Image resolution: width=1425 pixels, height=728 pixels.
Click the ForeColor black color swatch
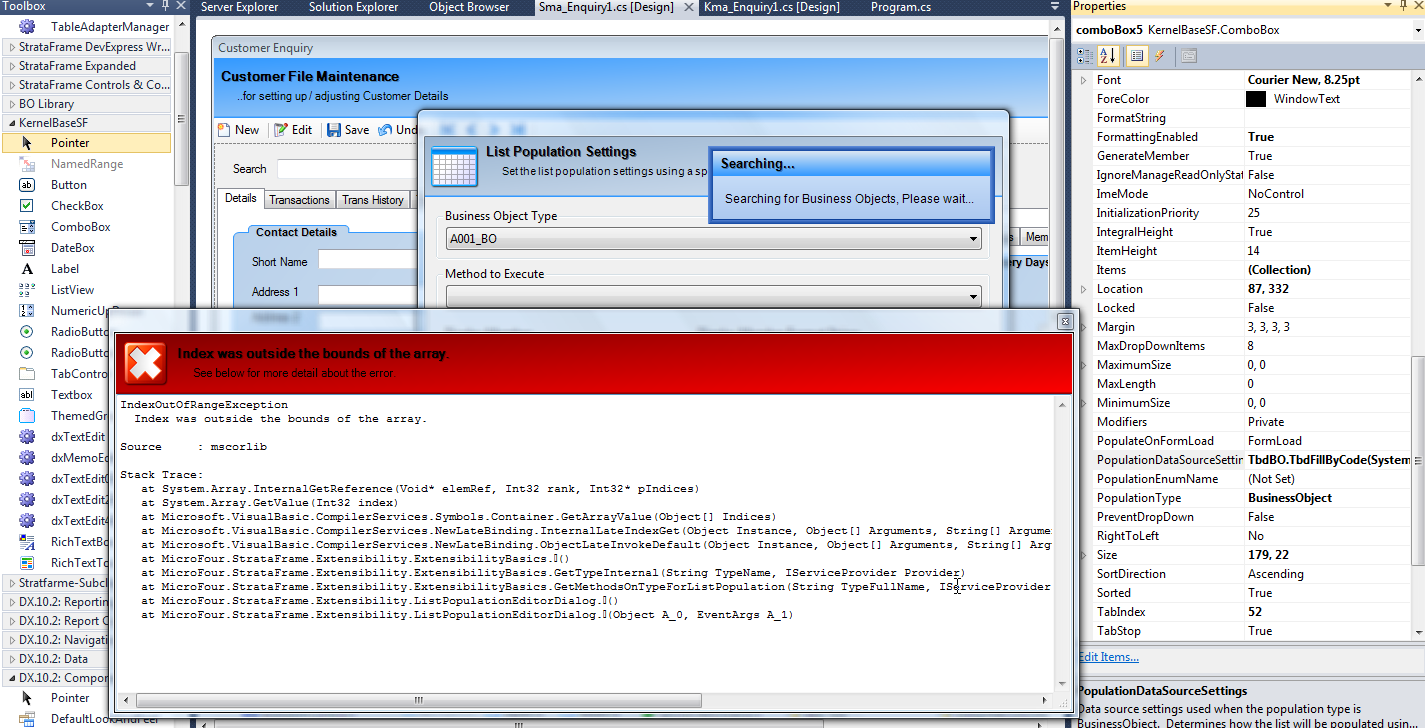pos(1256,99)
